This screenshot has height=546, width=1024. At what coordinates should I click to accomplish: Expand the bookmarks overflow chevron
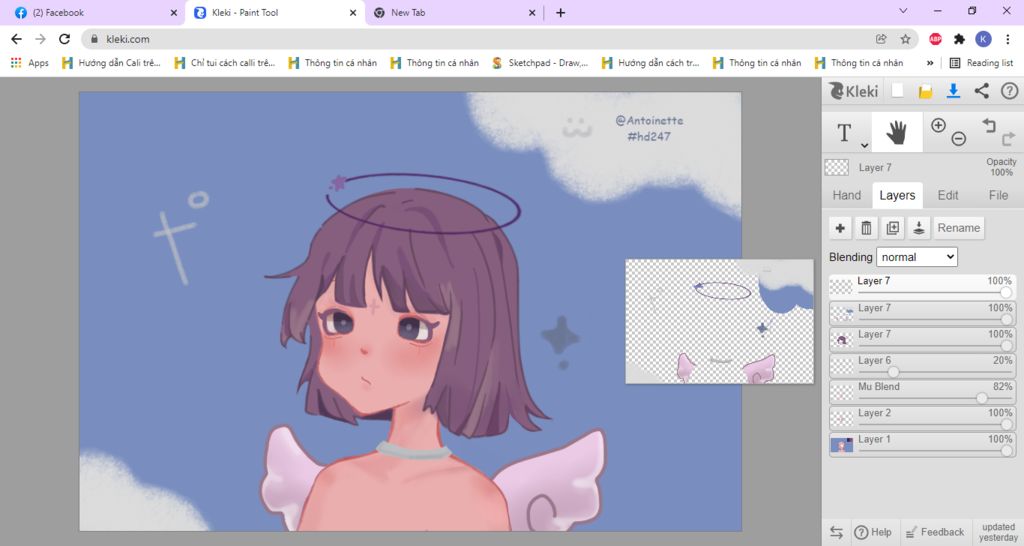click(x=929, y=63)
